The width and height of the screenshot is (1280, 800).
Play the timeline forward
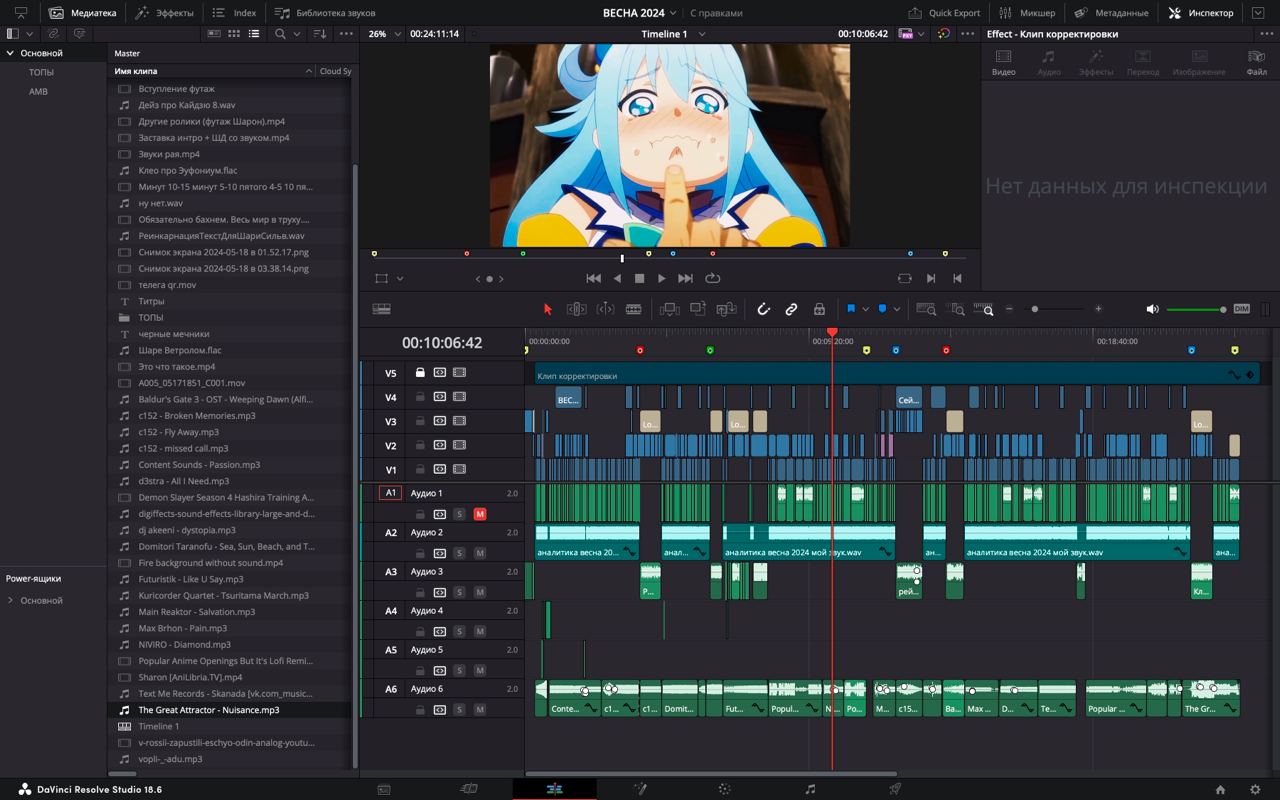(x=662, y=278)
